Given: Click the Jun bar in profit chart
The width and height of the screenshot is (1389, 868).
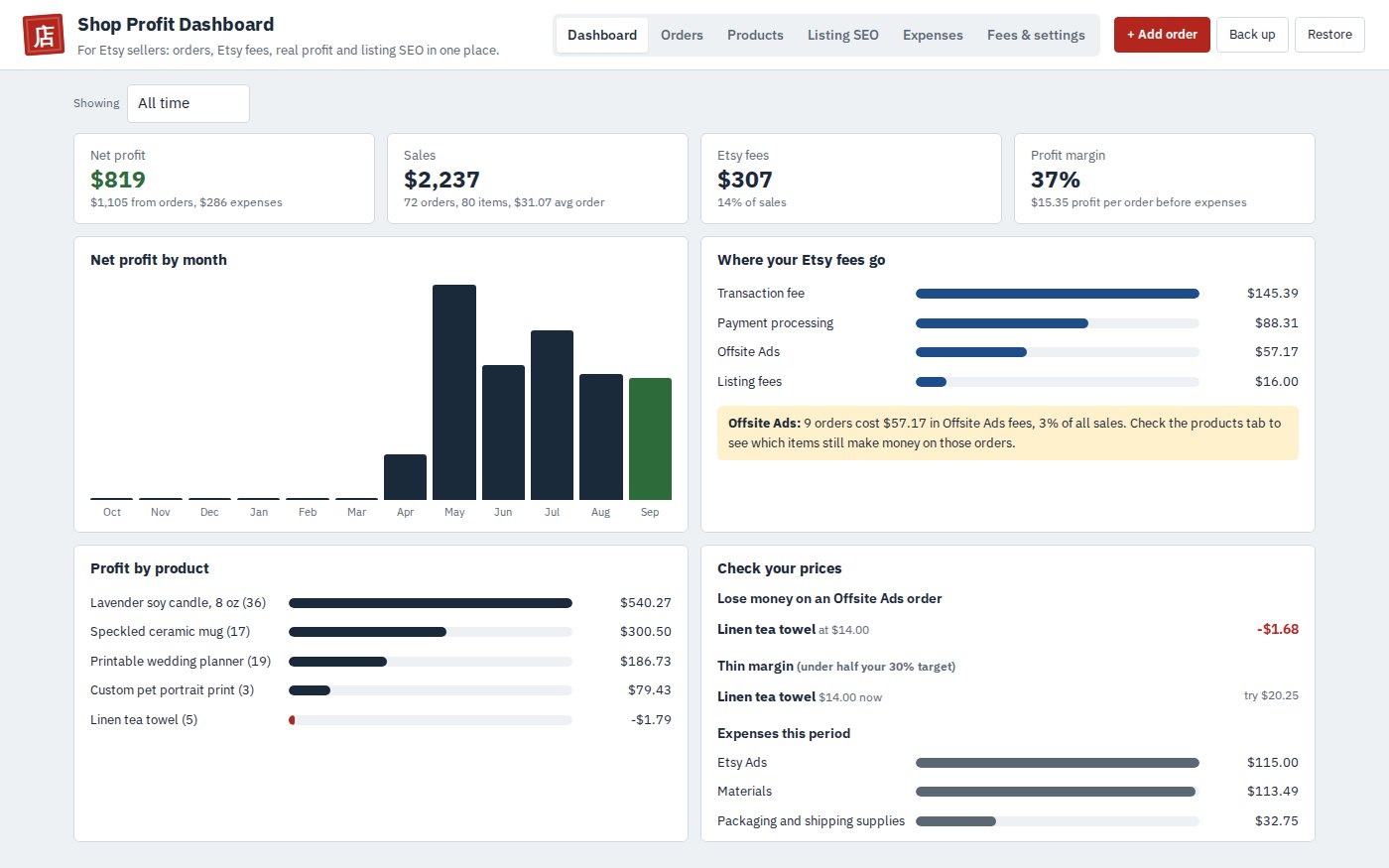Looking at the screenshot, I should click(503, 433).
